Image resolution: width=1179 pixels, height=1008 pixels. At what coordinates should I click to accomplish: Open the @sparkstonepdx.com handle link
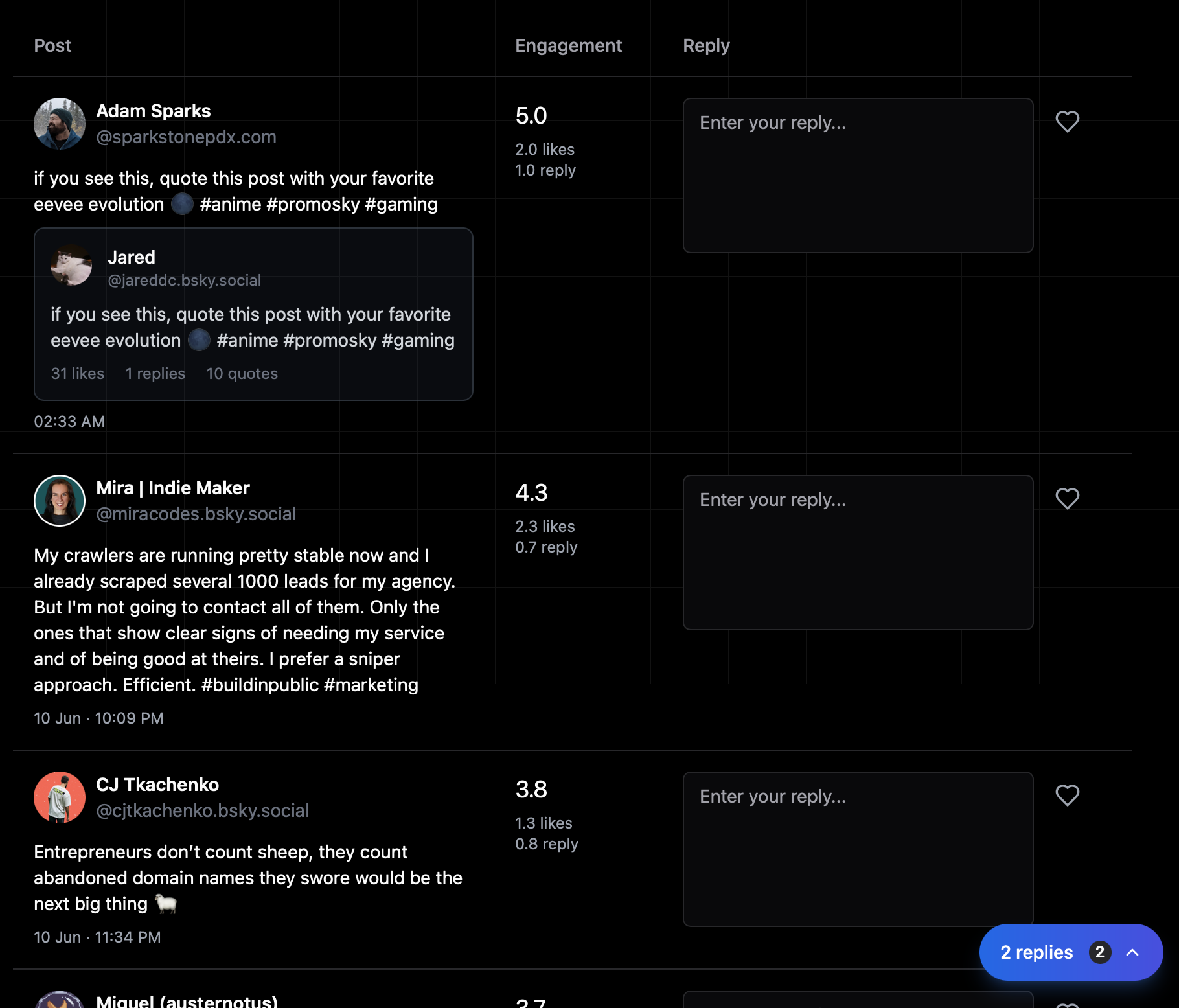(187, 137)
